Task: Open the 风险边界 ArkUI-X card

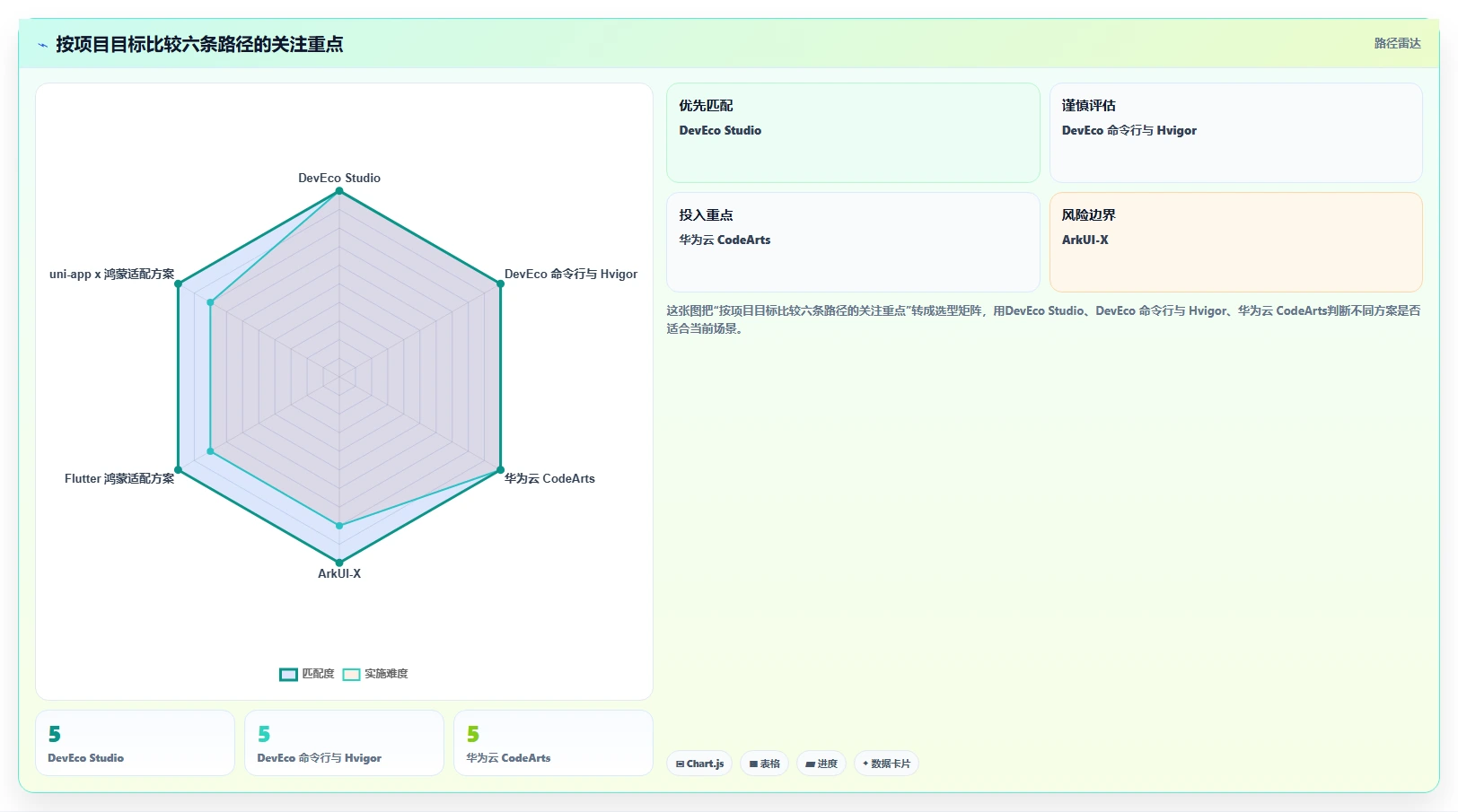Action: [x=1236, y=242]
